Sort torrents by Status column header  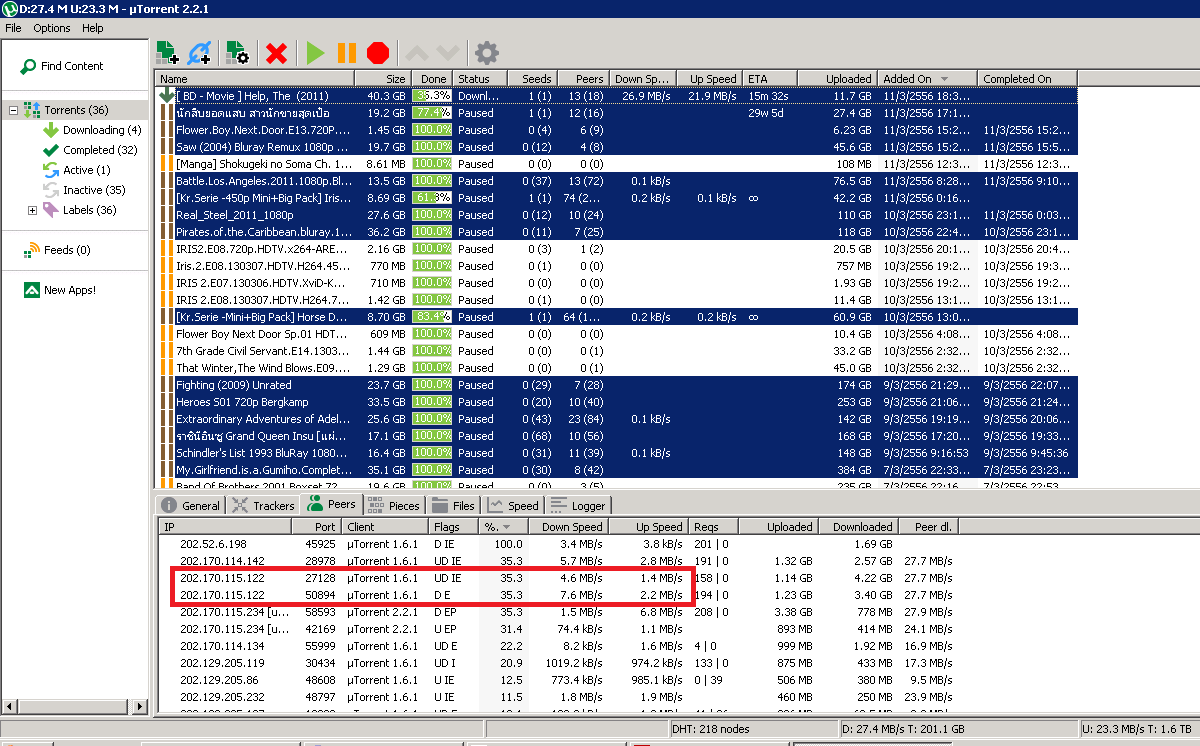click(480, 78)
